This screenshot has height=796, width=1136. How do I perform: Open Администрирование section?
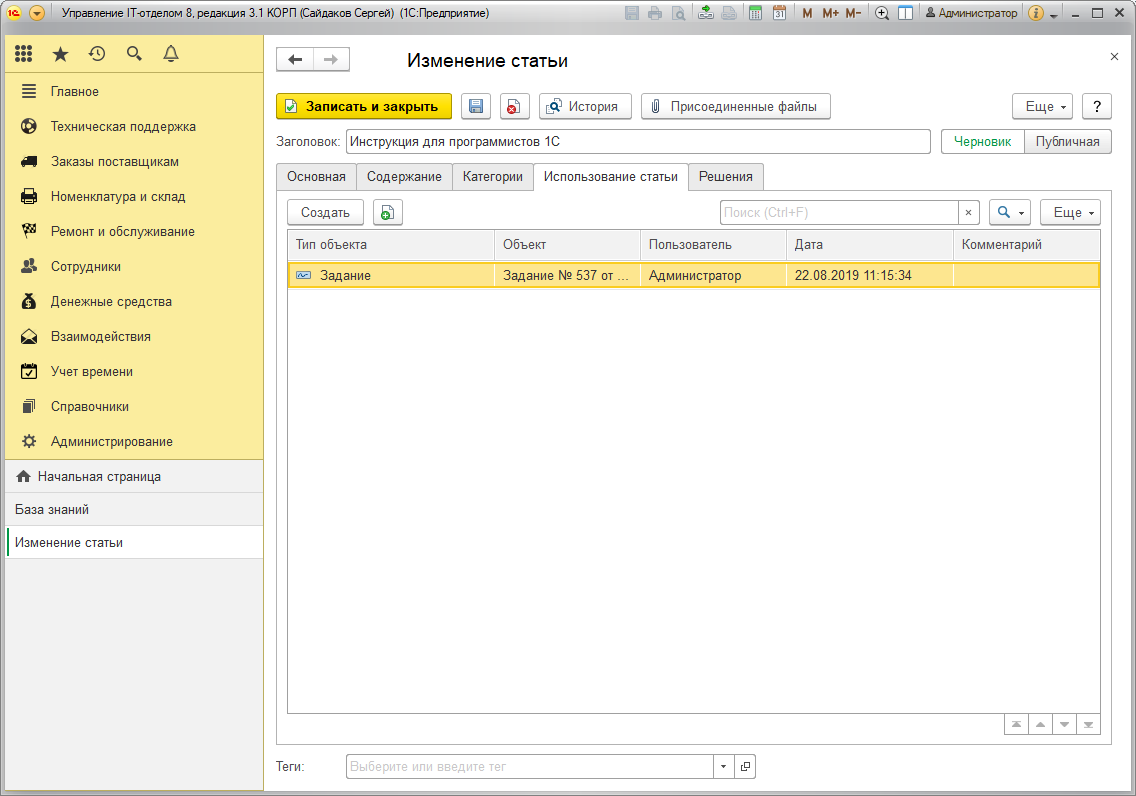(x=134, y=441)
